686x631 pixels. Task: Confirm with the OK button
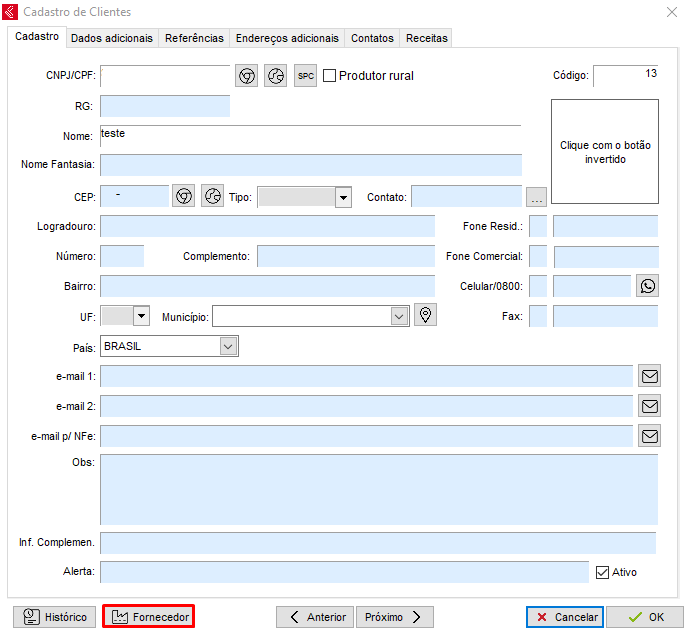[645, 617]
